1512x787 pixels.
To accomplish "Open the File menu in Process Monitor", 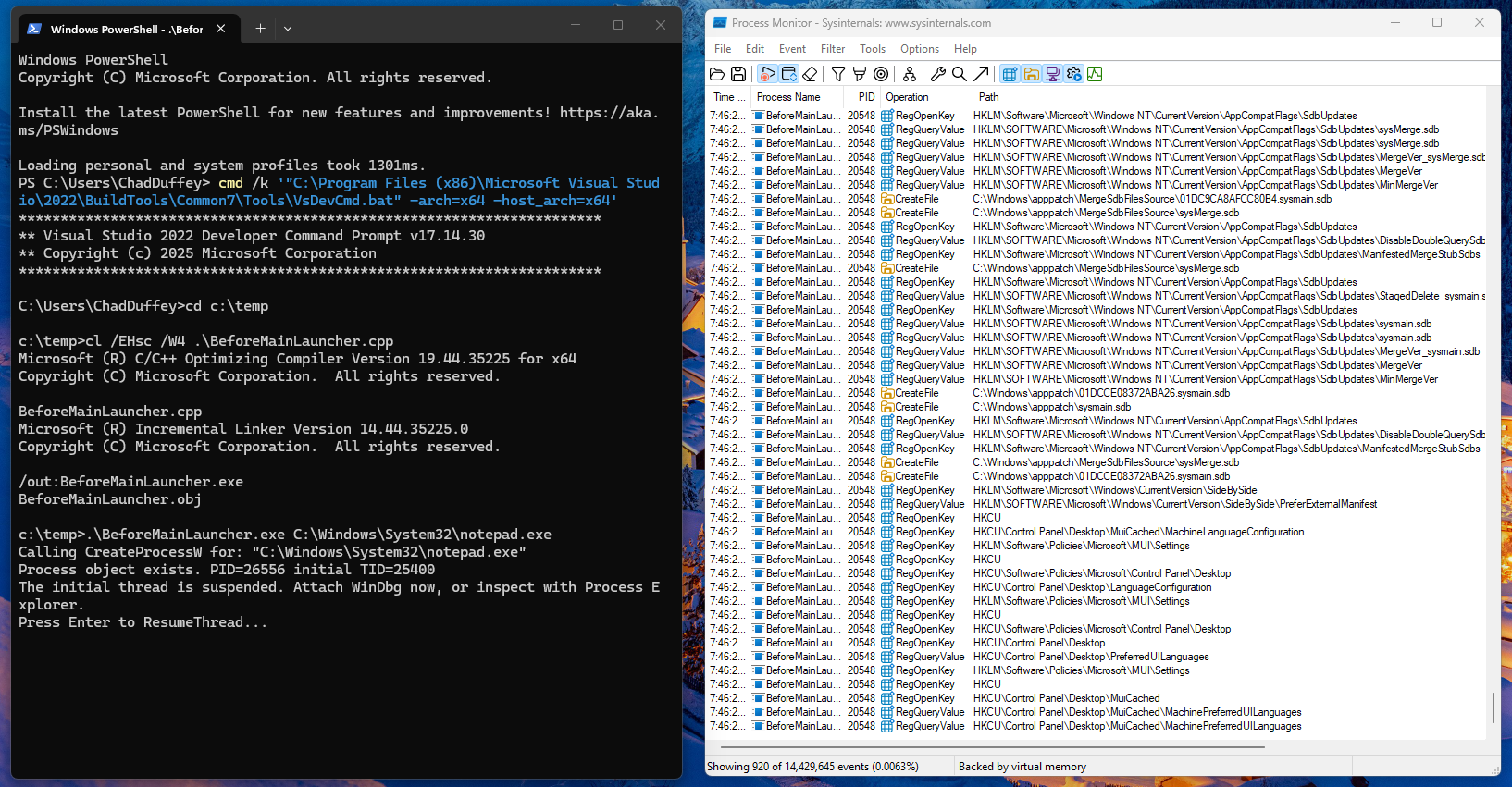I will [723, 49].
